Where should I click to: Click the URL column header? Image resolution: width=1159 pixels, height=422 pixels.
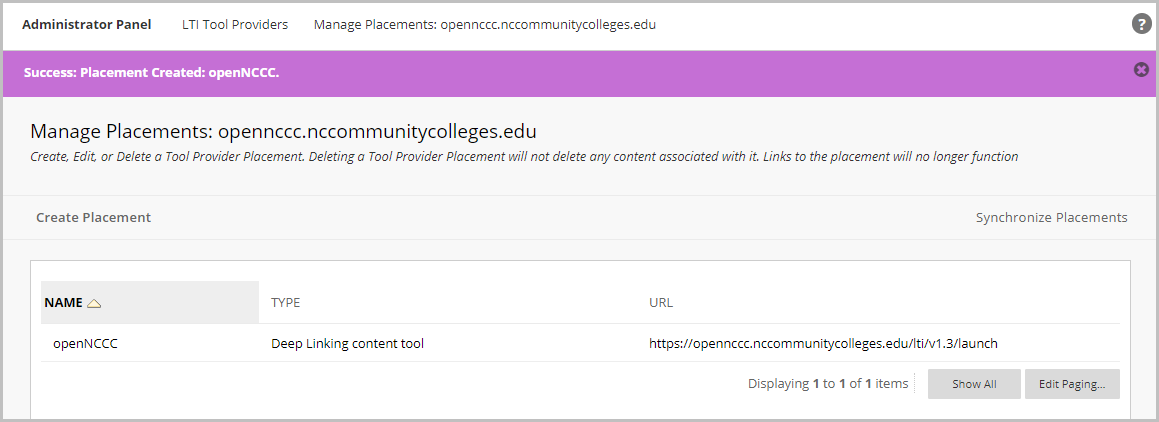click(661, 302)
